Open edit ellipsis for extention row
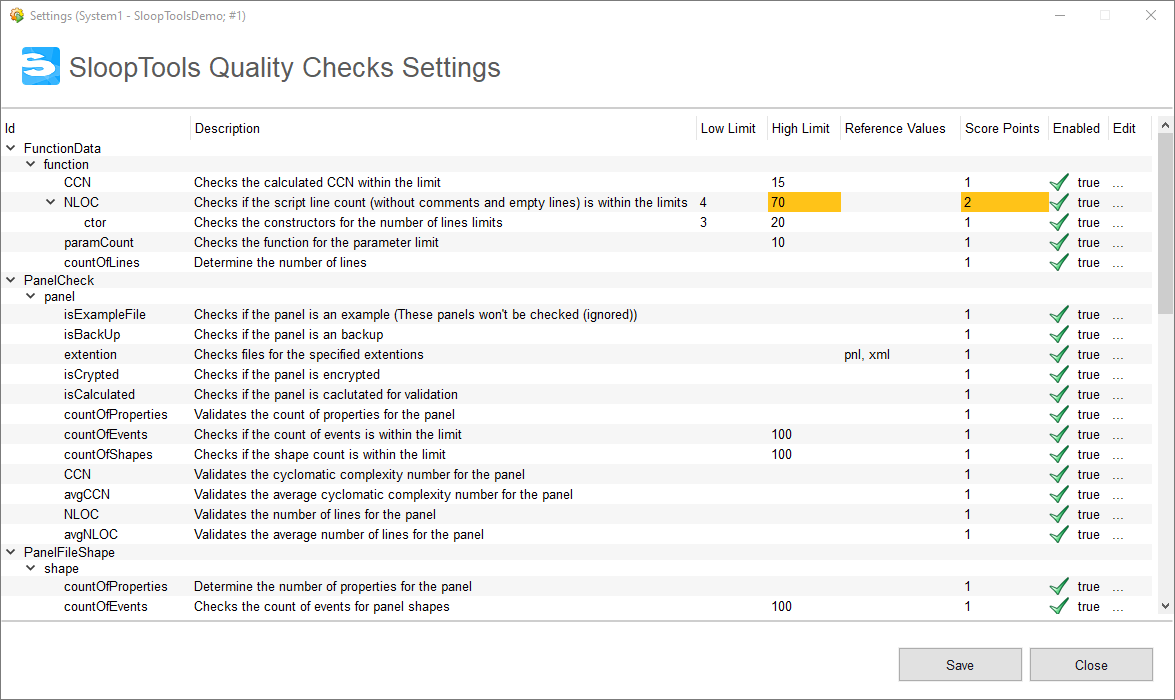Screen dimensions: 1175x700 click(1118, 356)
